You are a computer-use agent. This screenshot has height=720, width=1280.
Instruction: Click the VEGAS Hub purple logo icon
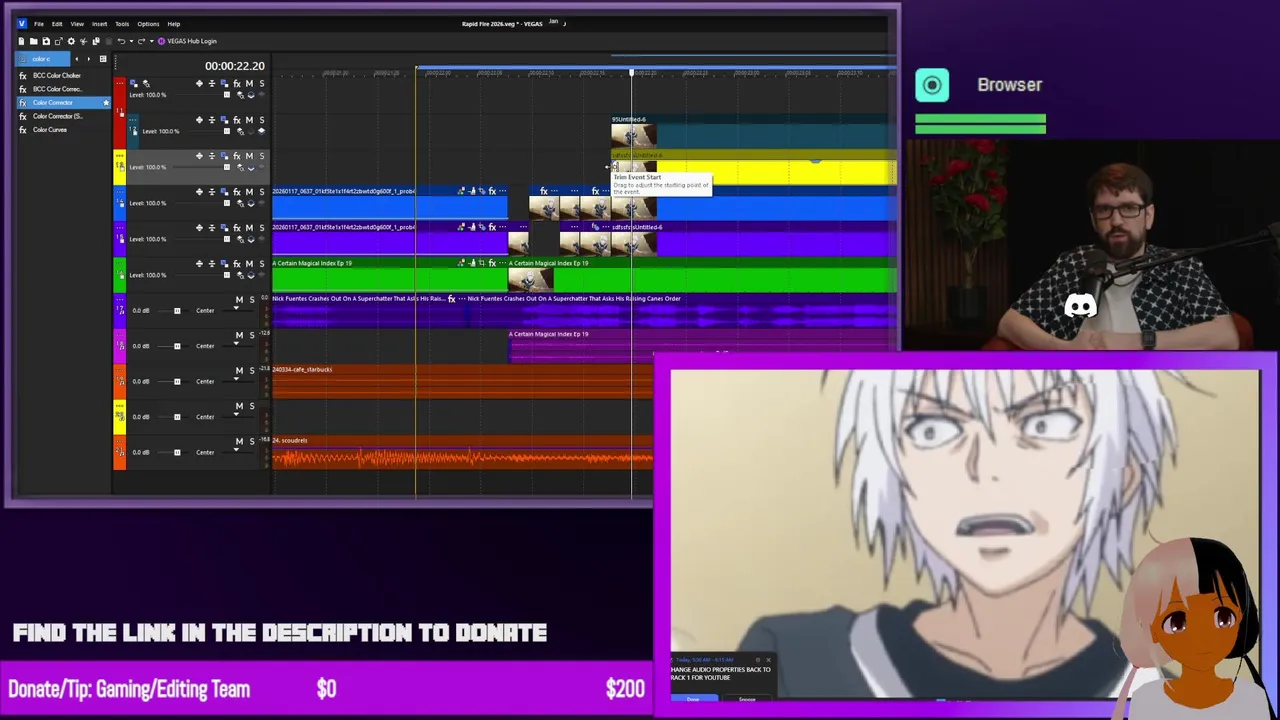pyautogui.click(x=161, y=41)
